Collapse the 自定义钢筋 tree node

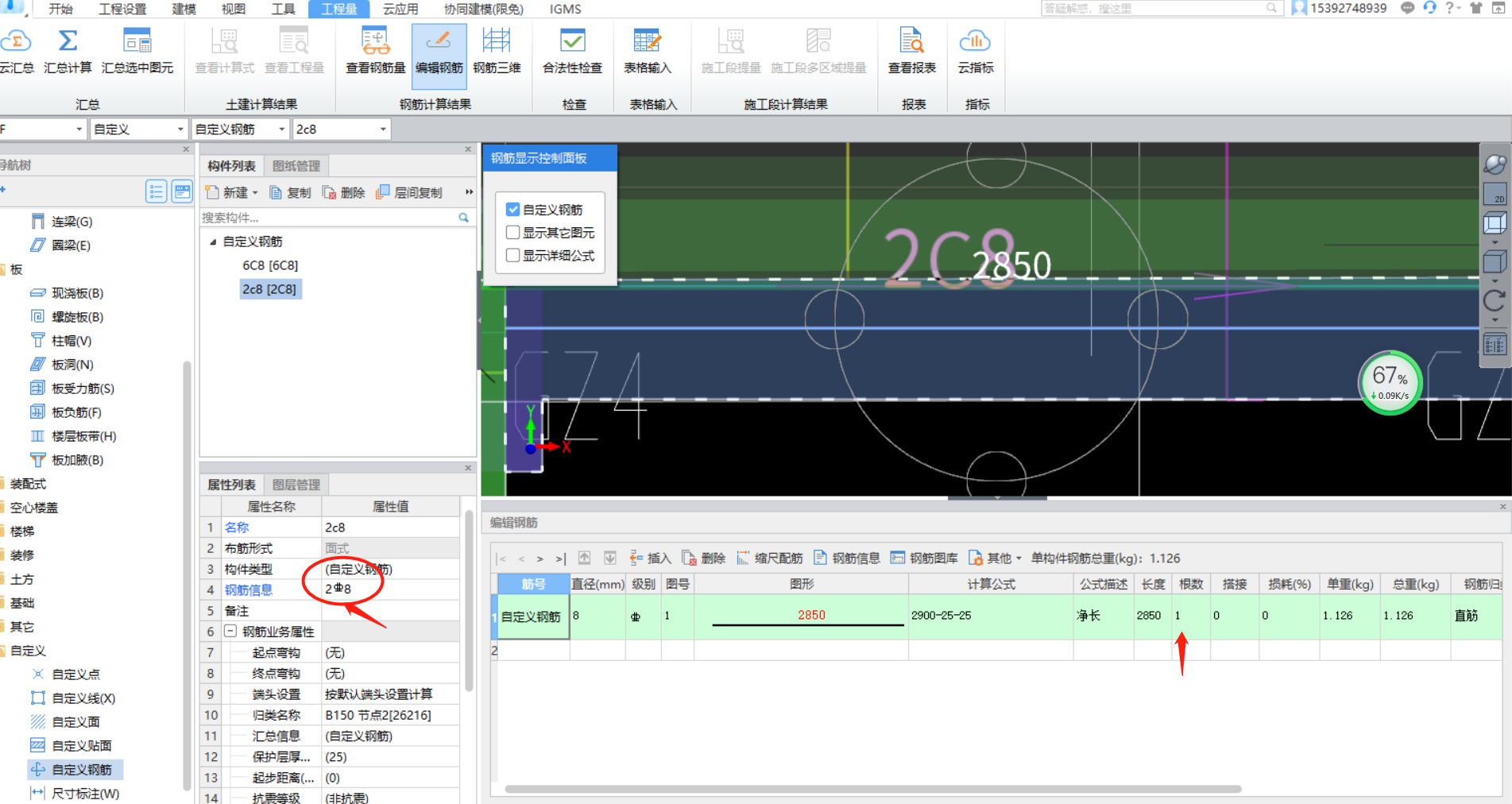click(x=213, y=242)
